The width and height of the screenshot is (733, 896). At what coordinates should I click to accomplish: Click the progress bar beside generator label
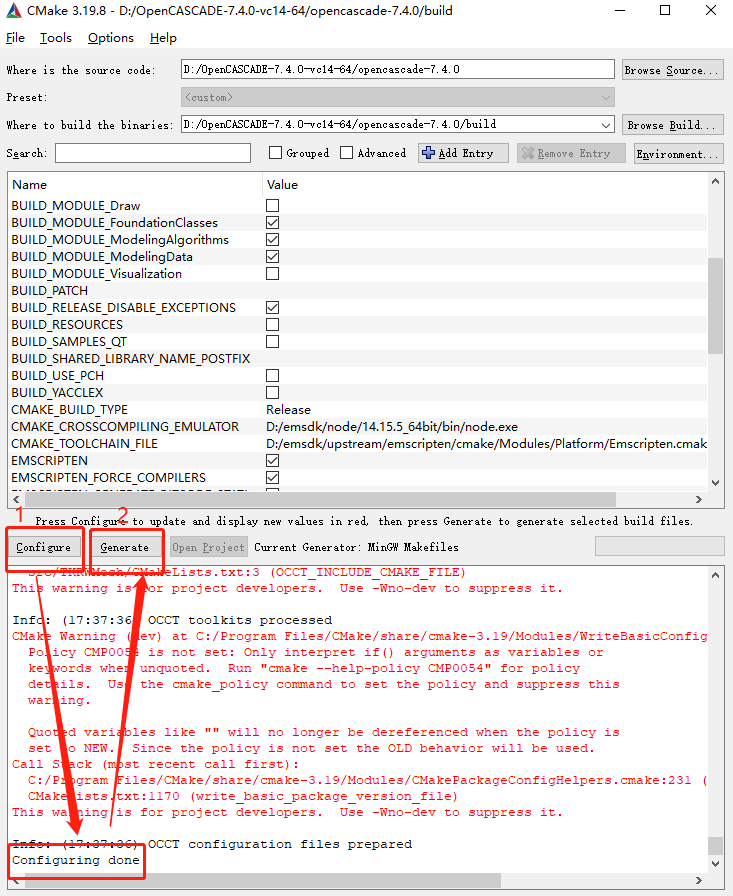coord(659,546)
